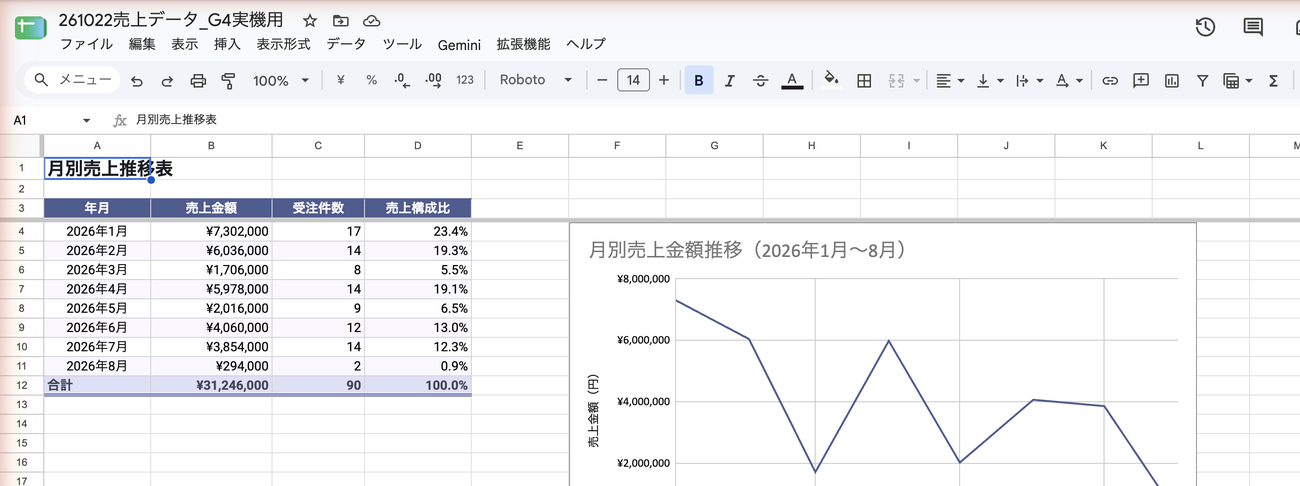Open the borders tool
The width and height of the screenshot is (1300, 486).
(865, 80)
